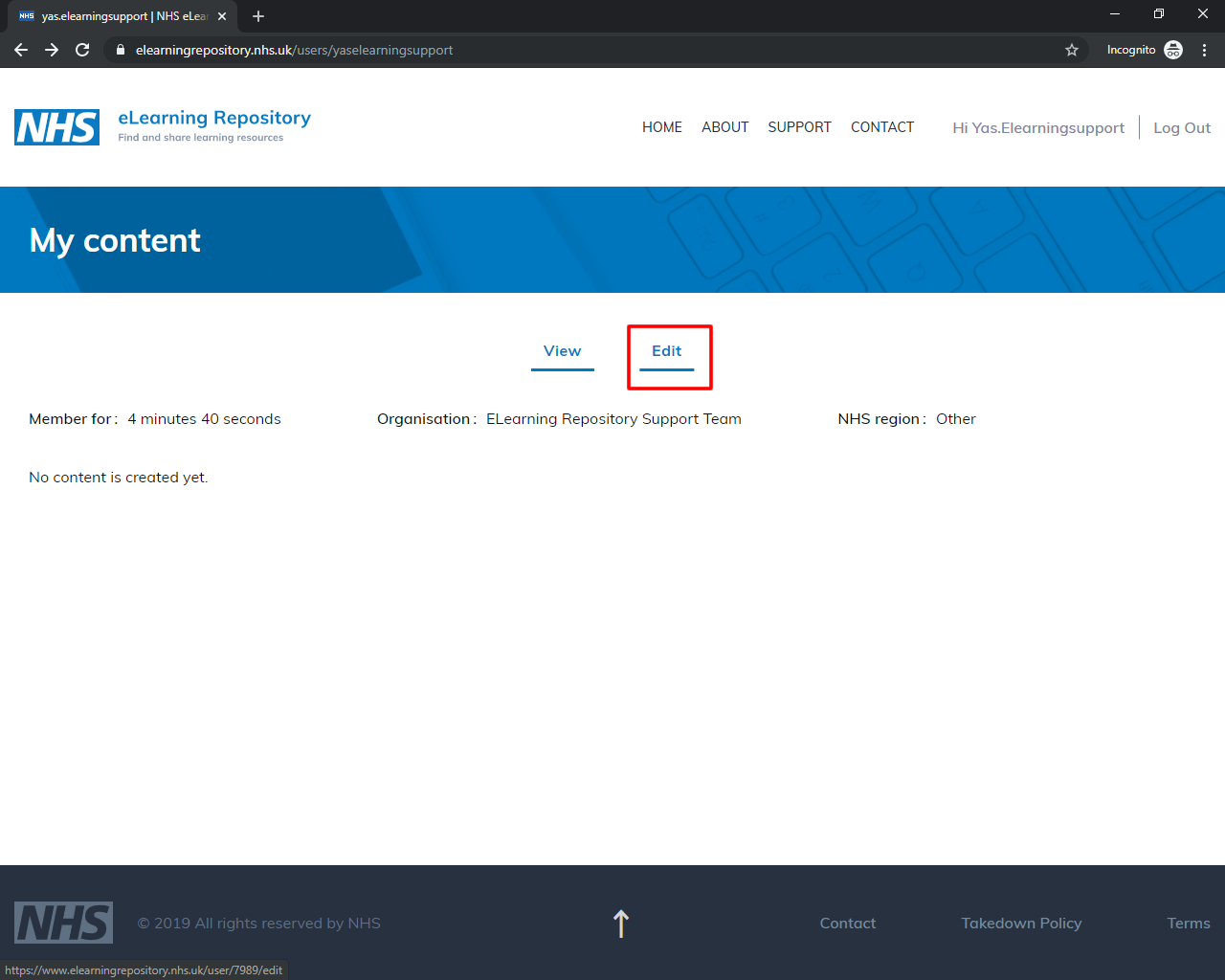
Task: Reload the page with the refresh icon
Action: [x=82, y=50]
